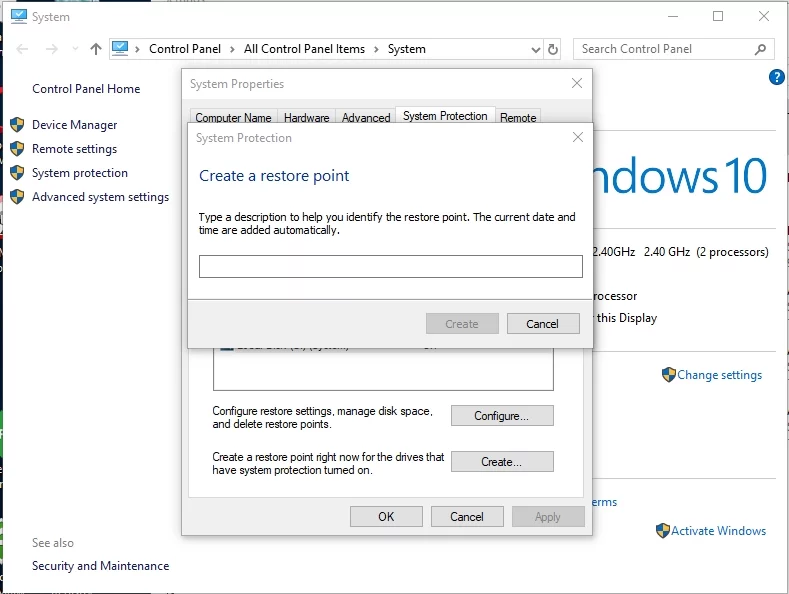
Task: Expand the chevron after All Control Panel Items
Action: (376, 49)
